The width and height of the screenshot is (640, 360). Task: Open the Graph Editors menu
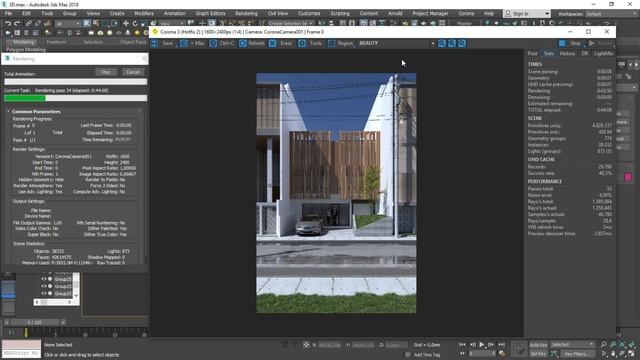coord(210,13)
